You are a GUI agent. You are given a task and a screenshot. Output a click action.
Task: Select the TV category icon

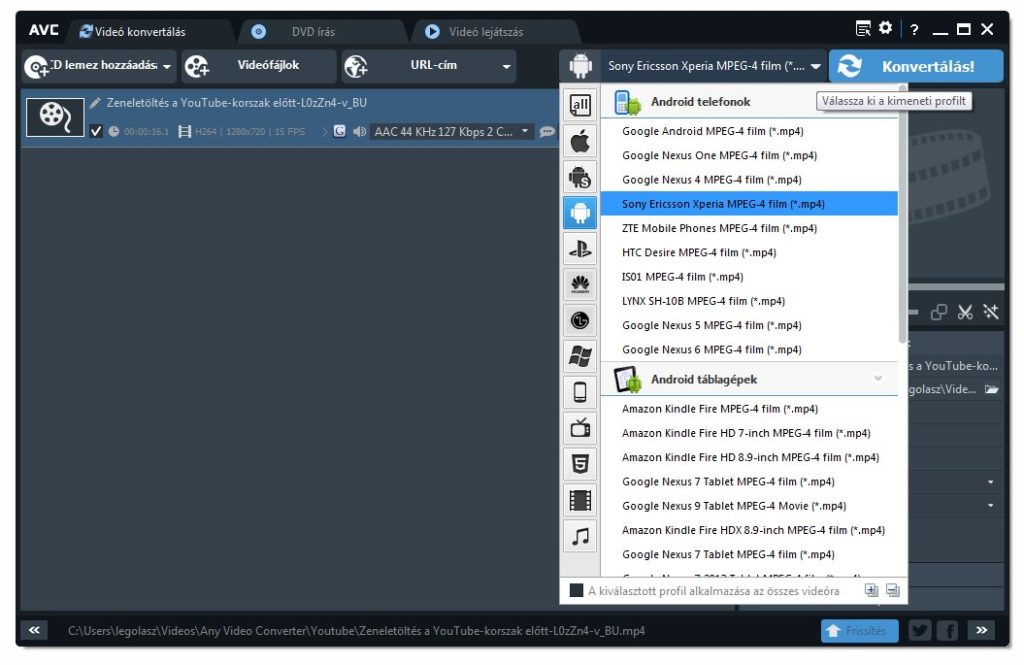[580, 429]
